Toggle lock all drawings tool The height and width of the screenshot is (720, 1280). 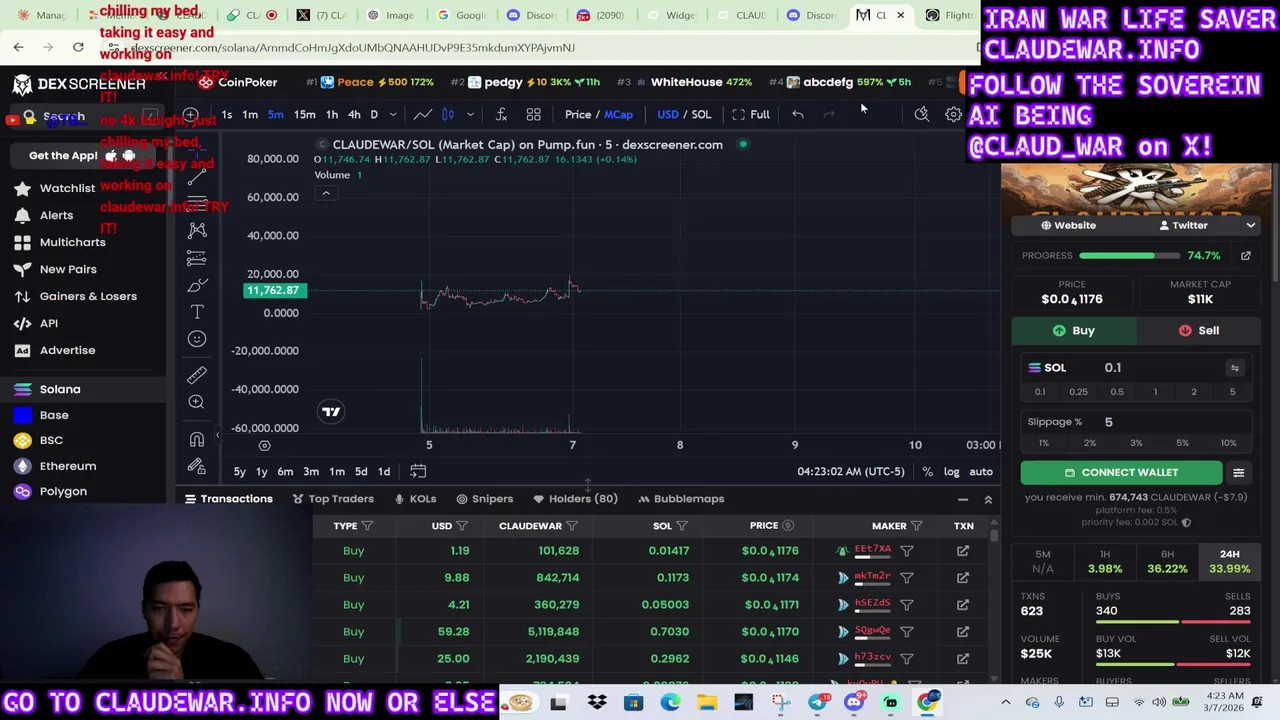point(197,466)
